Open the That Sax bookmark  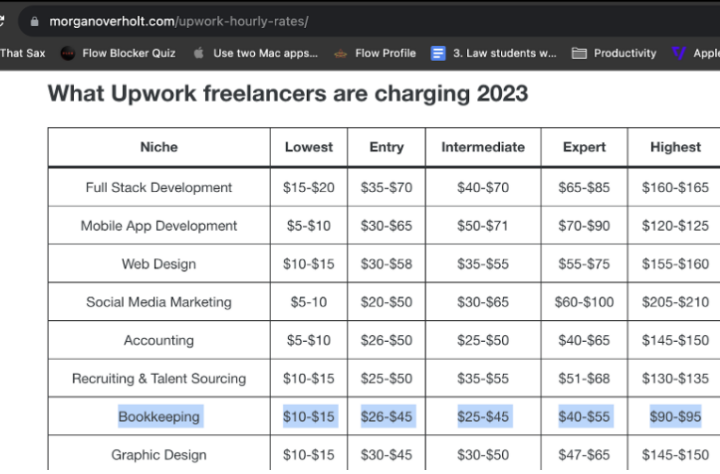[x=22, y=53]
